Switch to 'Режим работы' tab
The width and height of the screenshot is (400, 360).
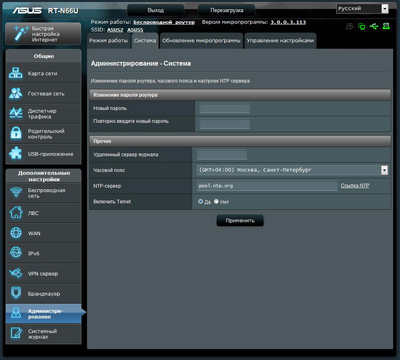(x=109, y=41)
